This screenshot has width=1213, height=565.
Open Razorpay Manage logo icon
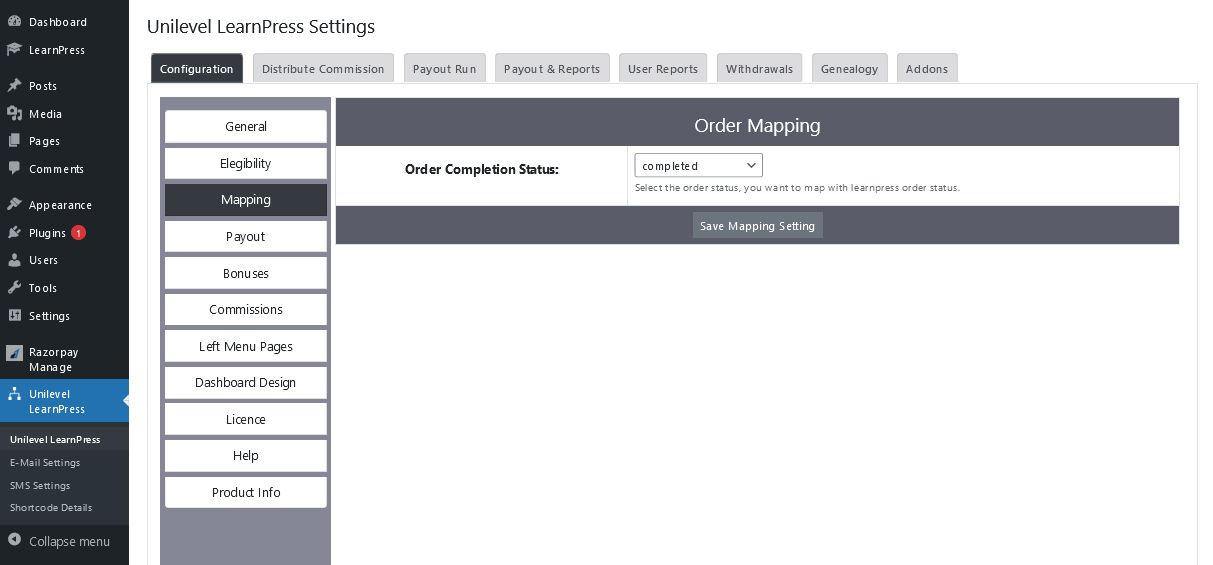pos(14,353)
